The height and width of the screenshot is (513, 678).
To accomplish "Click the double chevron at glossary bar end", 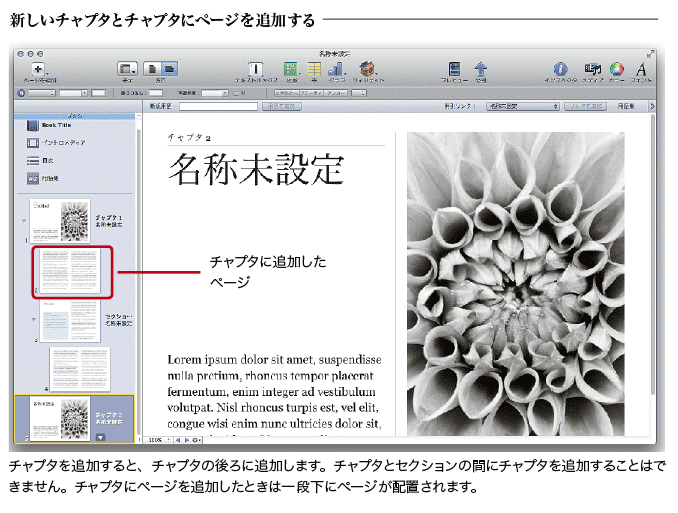I will coord(652,106).
